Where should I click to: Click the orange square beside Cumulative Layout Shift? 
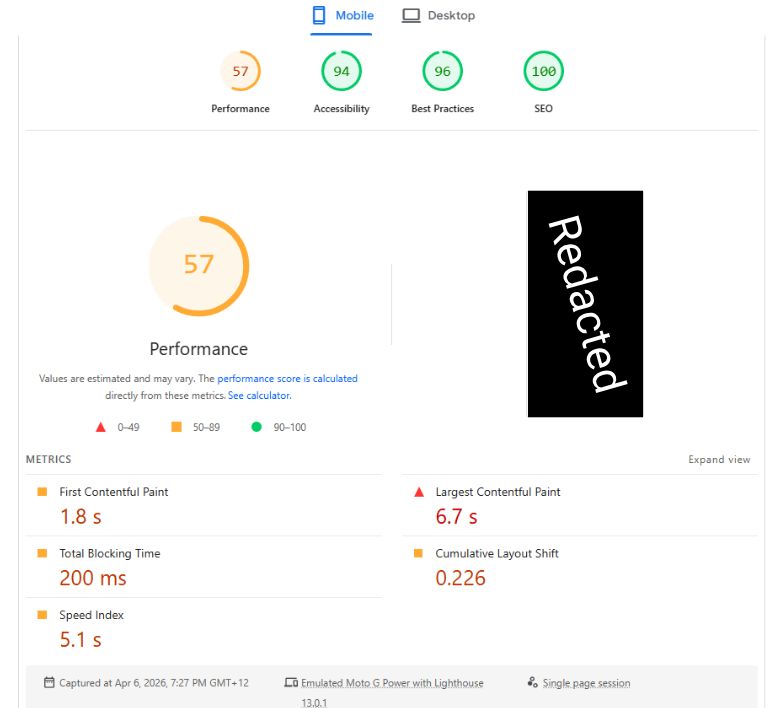(x=418, y=553)
